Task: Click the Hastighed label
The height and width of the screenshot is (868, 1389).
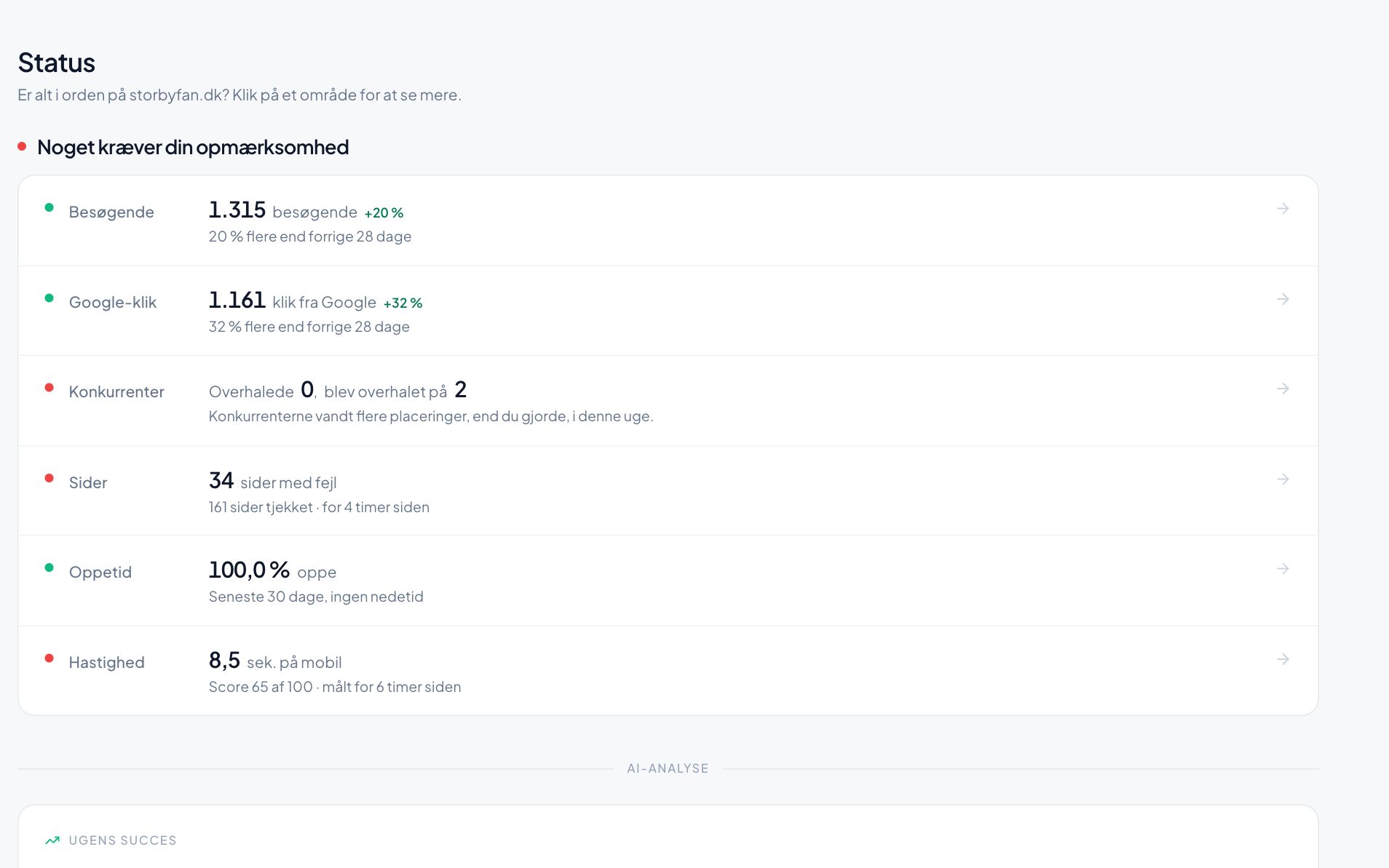Action: point(107,662)
